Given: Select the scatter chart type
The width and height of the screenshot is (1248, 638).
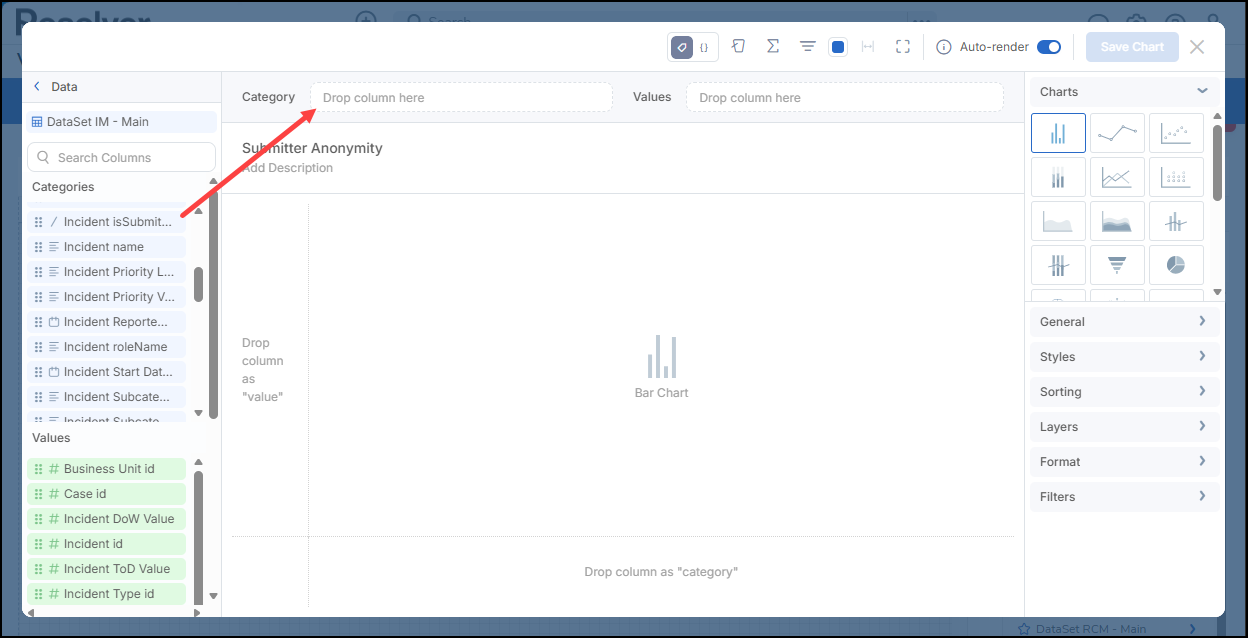Looking at the screenshot, I should 1176,133.
